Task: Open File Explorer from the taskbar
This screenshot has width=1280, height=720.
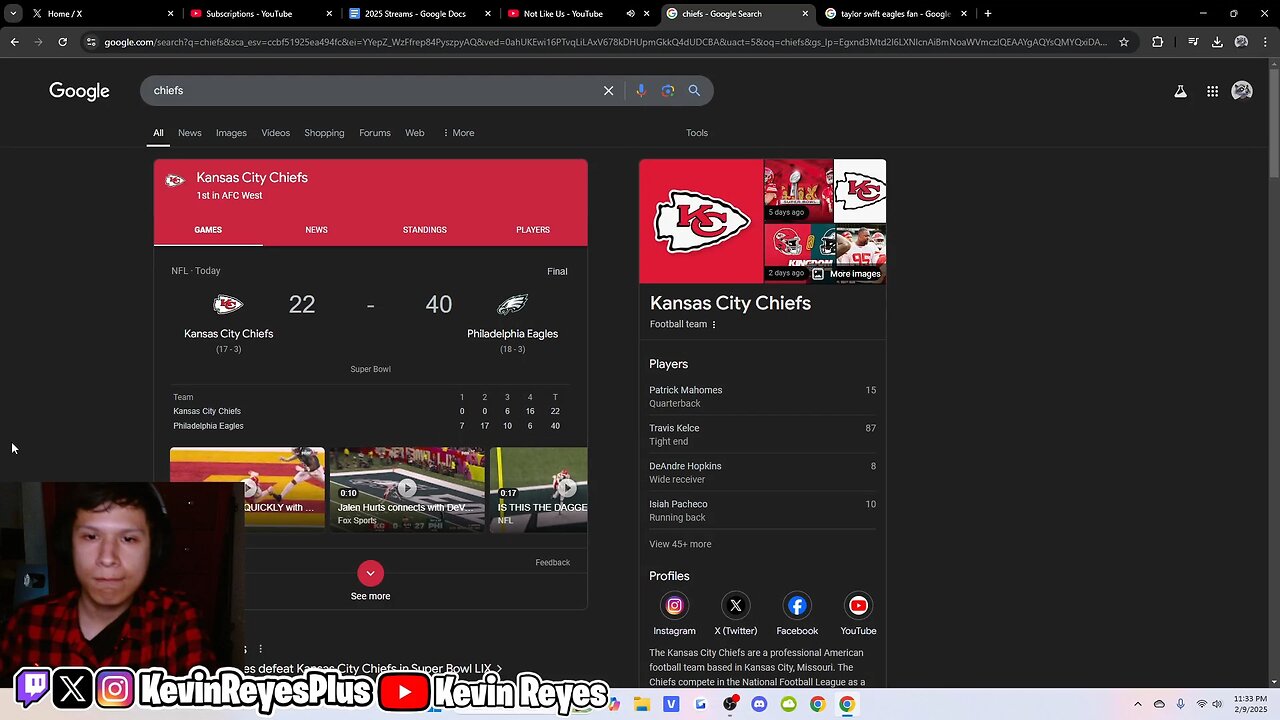Action: [642, 704]
